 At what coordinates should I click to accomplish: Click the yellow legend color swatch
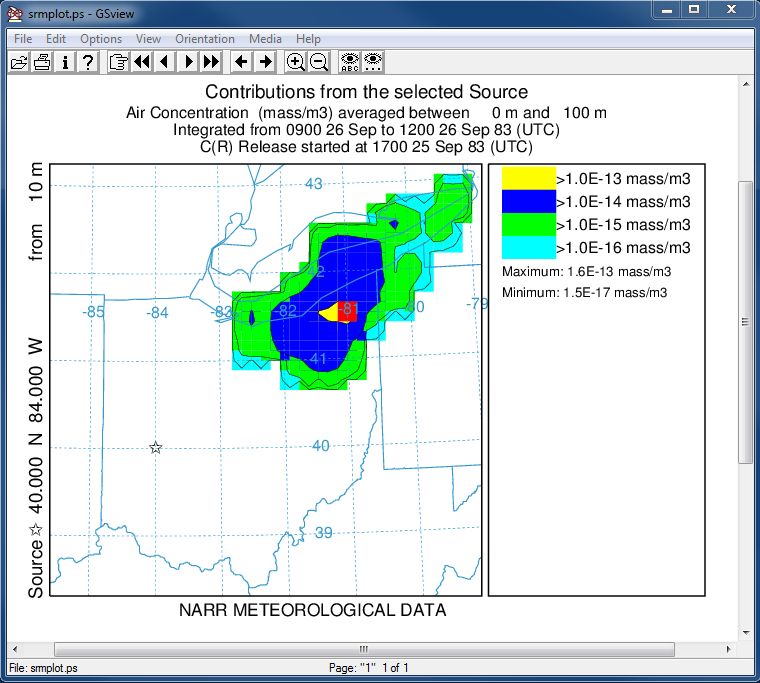(527, 178)
